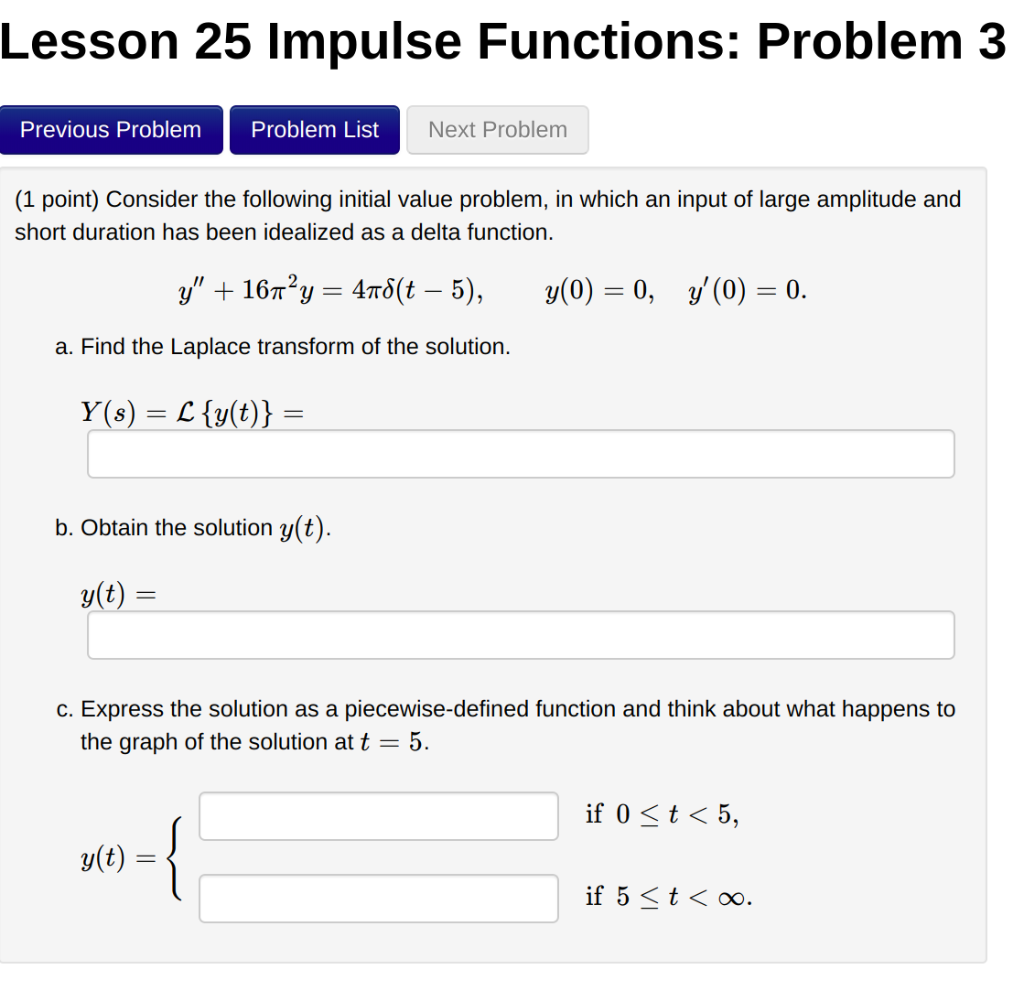
Task: Click the Next Problem button
Action: pyautogui.click(x=497, y=129)
